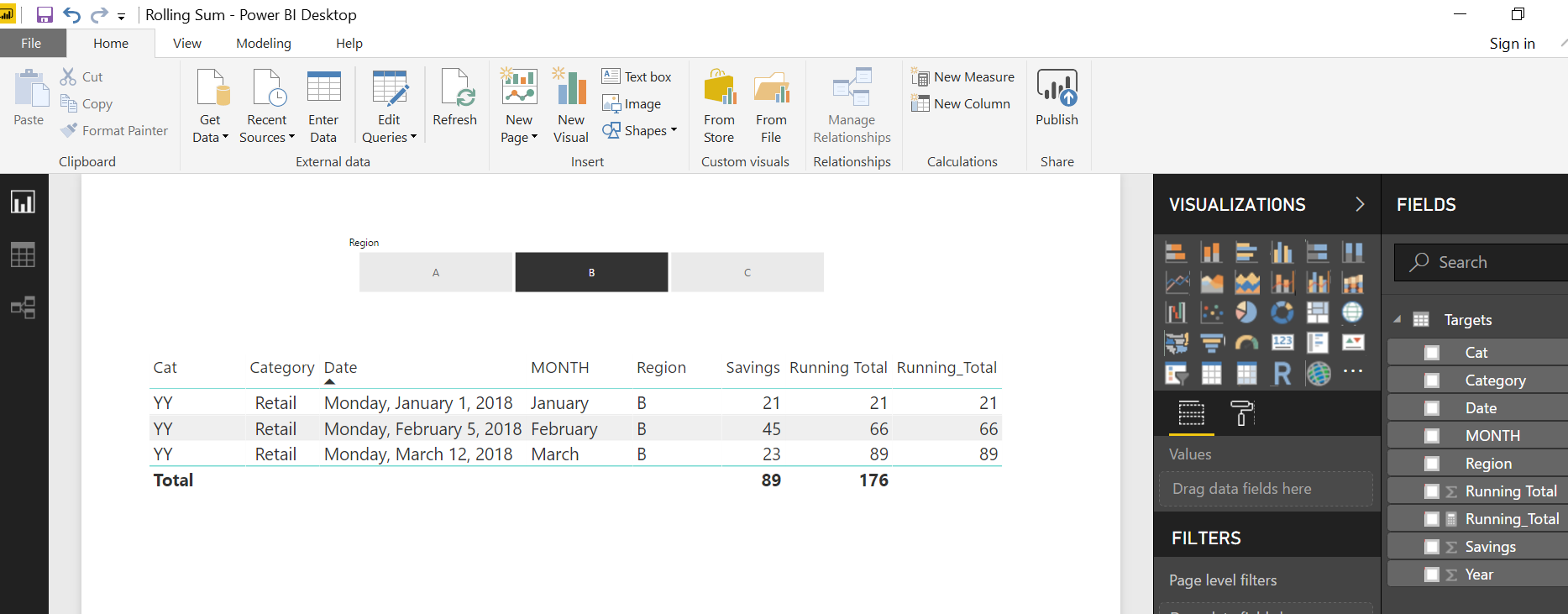Viewport: 1568px width, 614px height.
Task: Open the Help ribbon tab
Action: coord(349,44)
